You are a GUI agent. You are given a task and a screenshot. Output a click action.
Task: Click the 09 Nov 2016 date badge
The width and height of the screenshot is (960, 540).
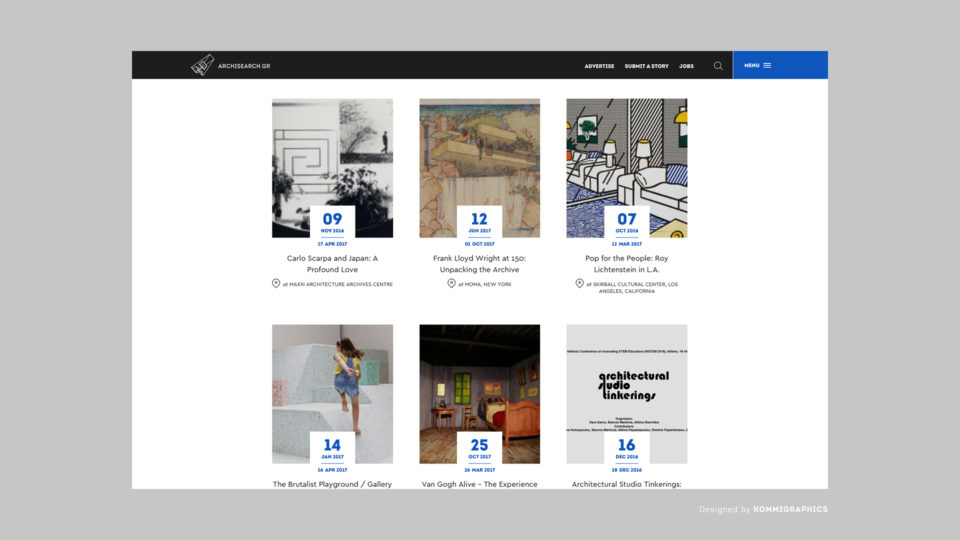[x=332, y=223]
